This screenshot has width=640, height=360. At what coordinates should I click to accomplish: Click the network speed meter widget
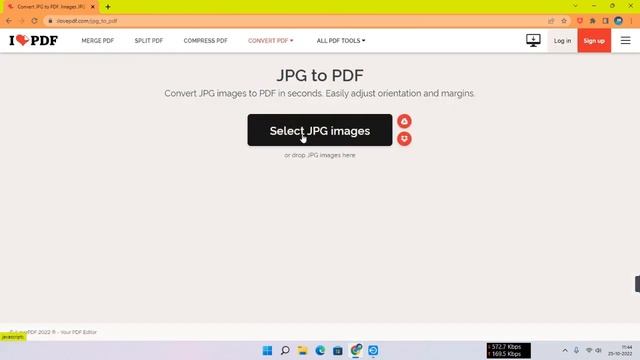click(509, 350)
